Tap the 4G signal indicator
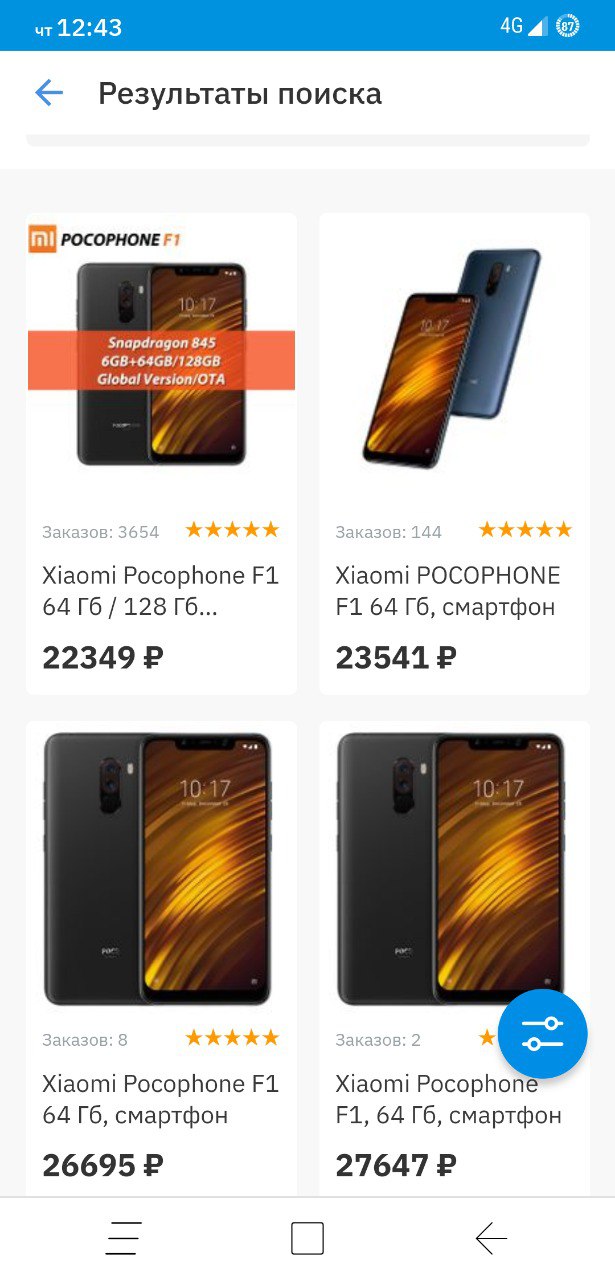 click(x=524, y=26)
